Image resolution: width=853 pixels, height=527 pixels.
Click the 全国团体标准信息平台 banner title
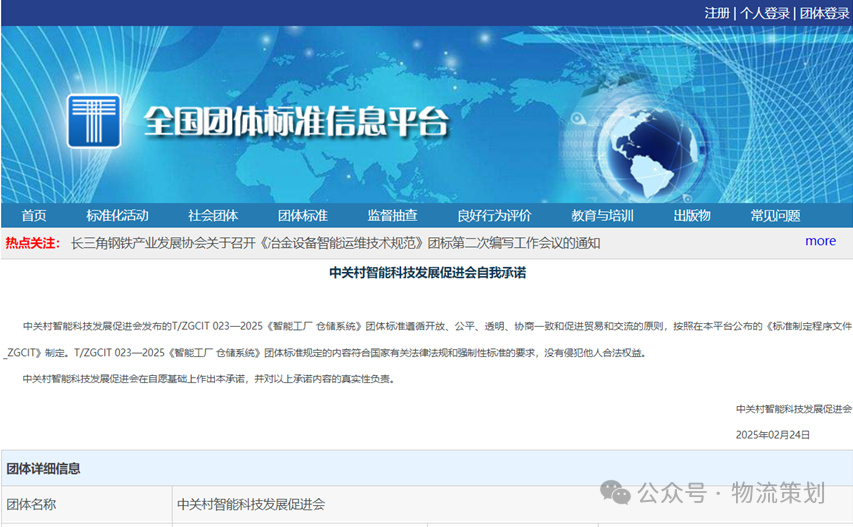(x=296, y=121)
